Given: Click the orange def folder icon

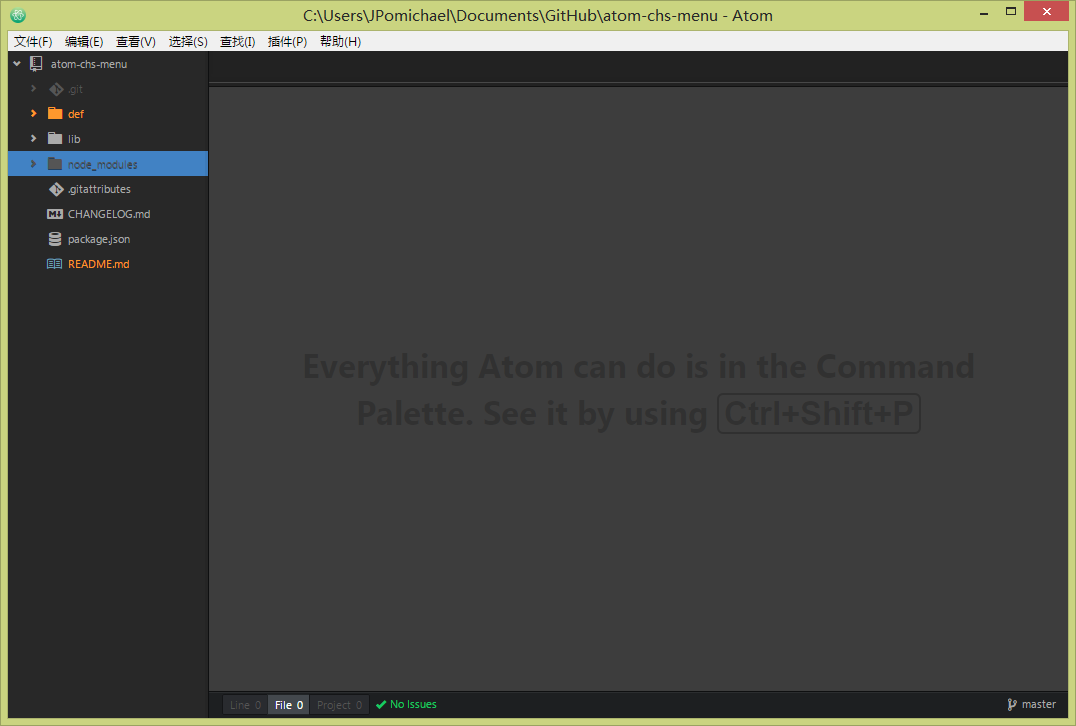Looking at the screenshot, I should tap(55, 113).
